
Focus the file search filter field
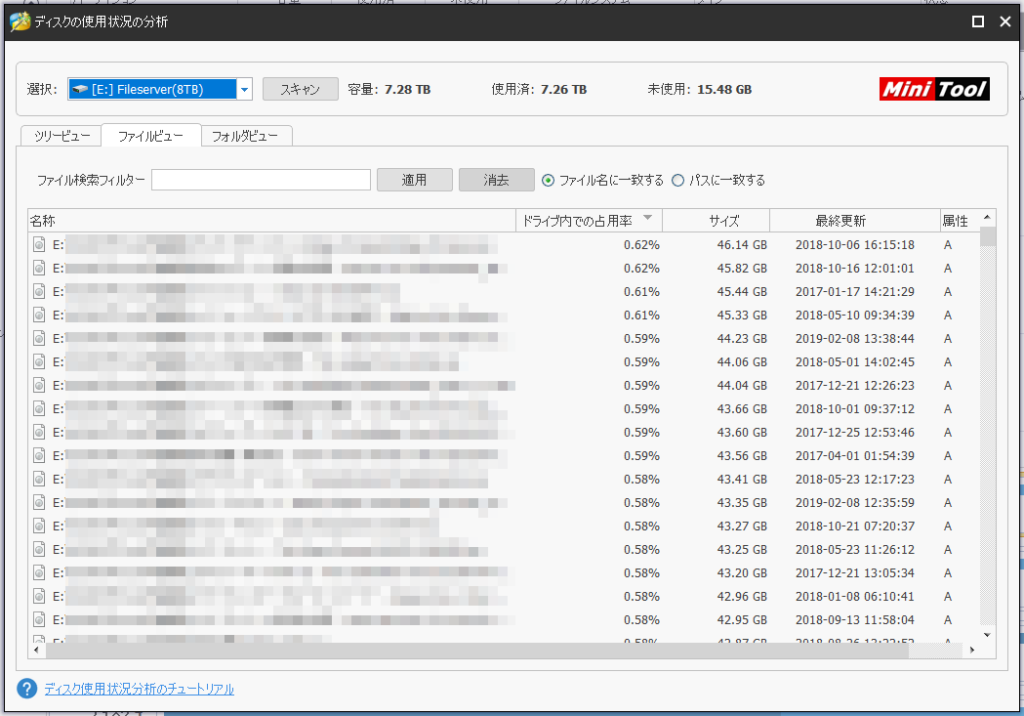coord(261,180)
